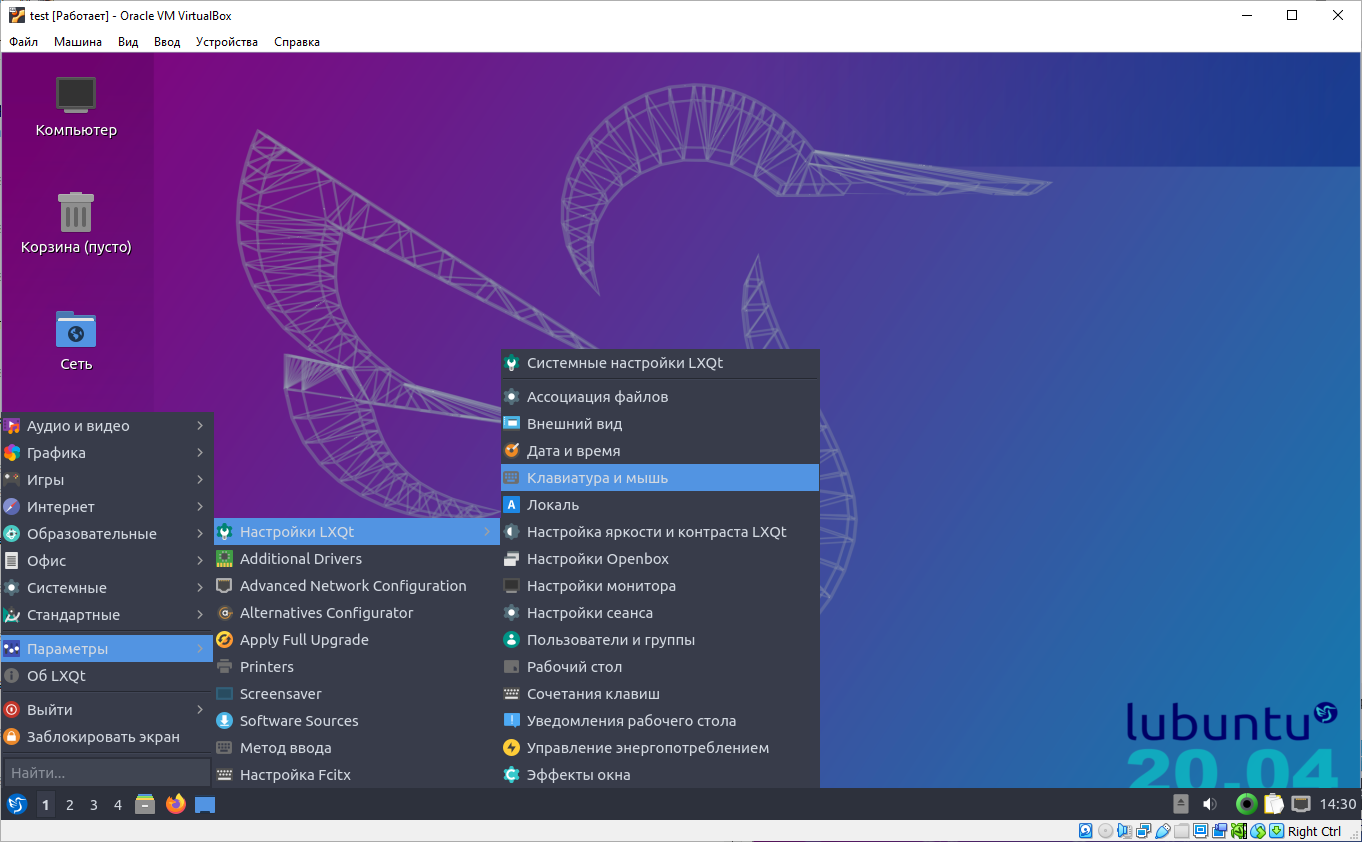Click the Эффекты окна icon

[x=512, y=775]
